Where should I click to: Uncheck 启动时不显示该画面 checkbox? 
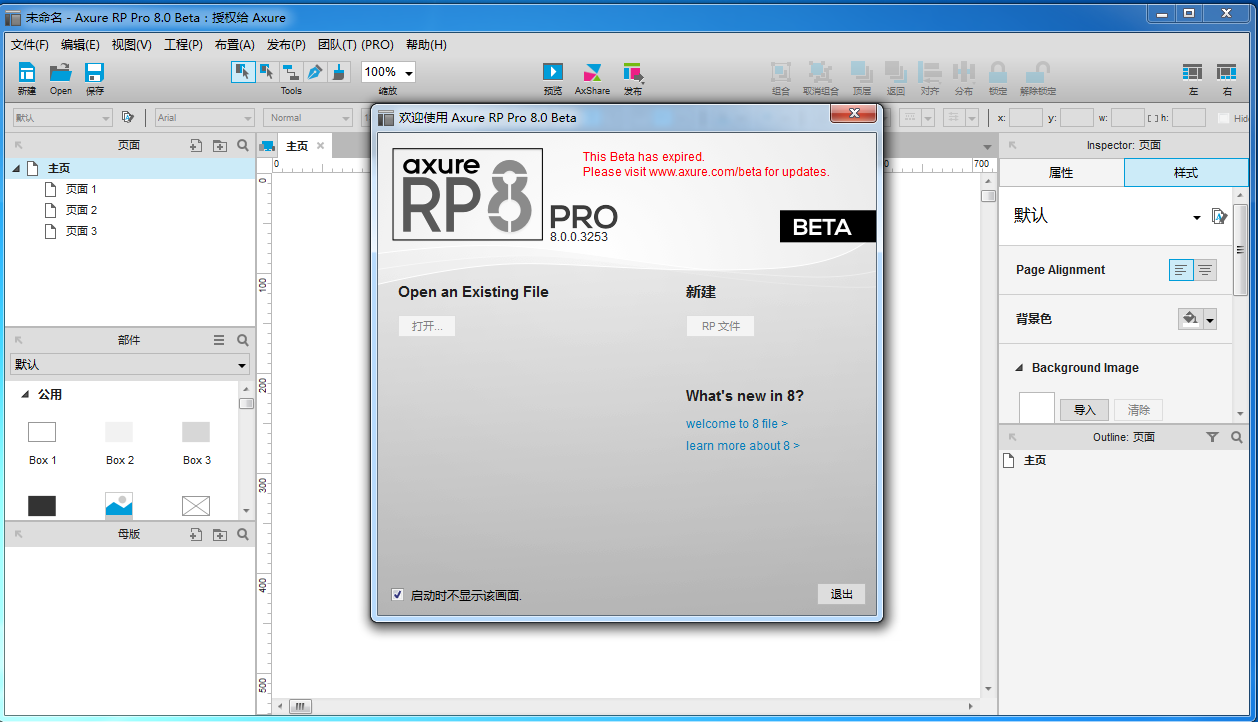[x=397, y=595]
